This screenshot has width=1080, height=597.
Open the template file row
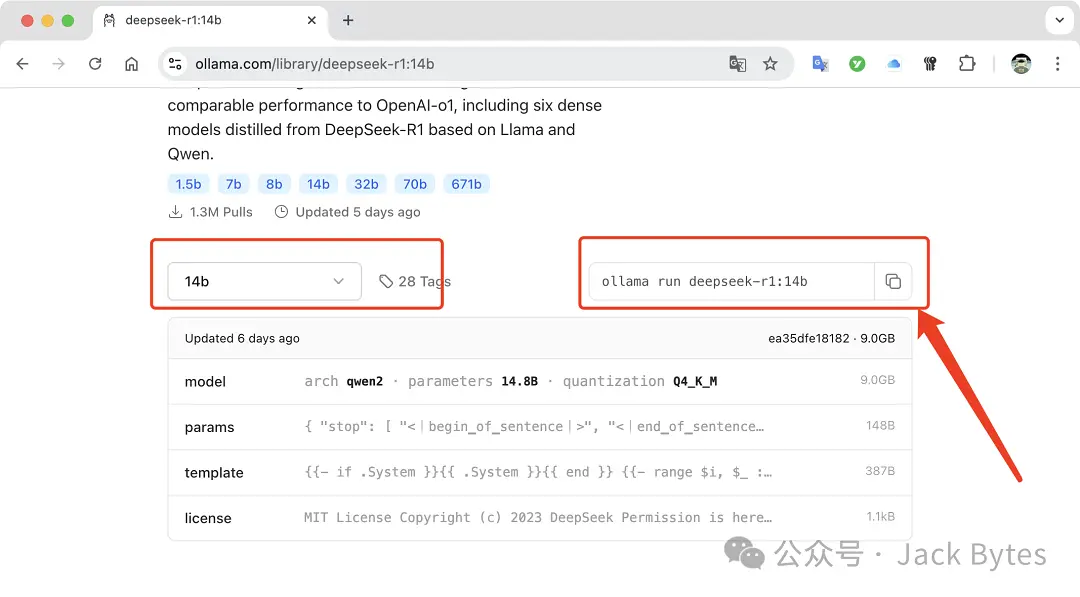(539, 472)
